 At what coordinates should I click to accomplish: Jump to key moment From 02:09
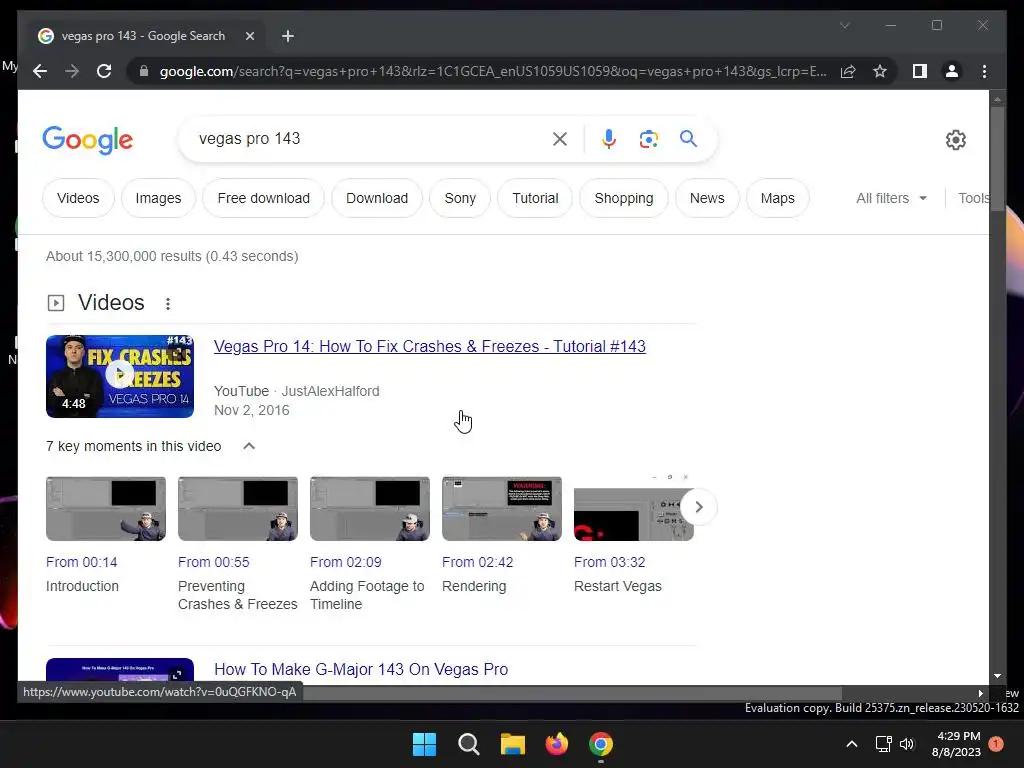[345, 562]
